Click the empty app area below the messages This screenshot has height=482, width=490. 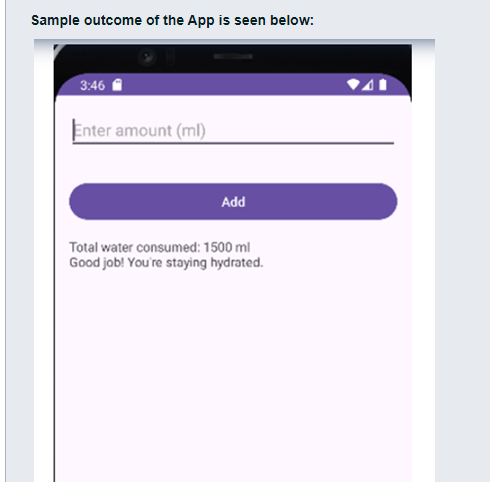pyautogui.click(x=233, y=373)
